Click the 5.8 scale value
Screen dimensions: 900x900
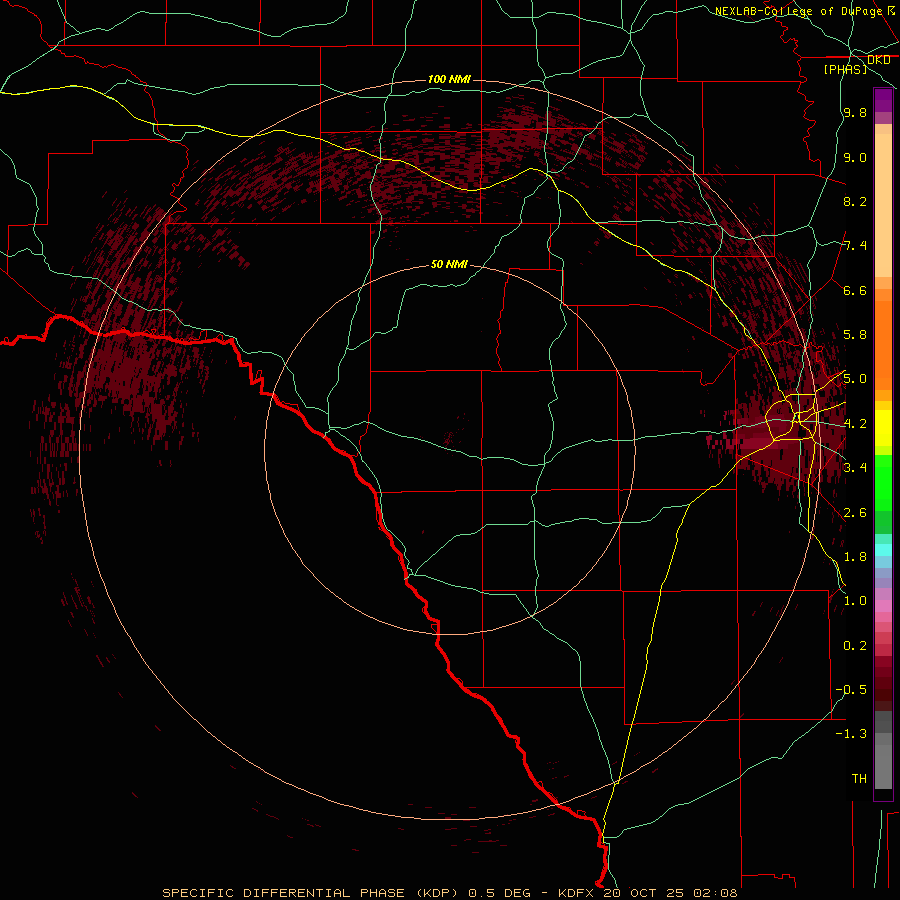pos(855,334)
